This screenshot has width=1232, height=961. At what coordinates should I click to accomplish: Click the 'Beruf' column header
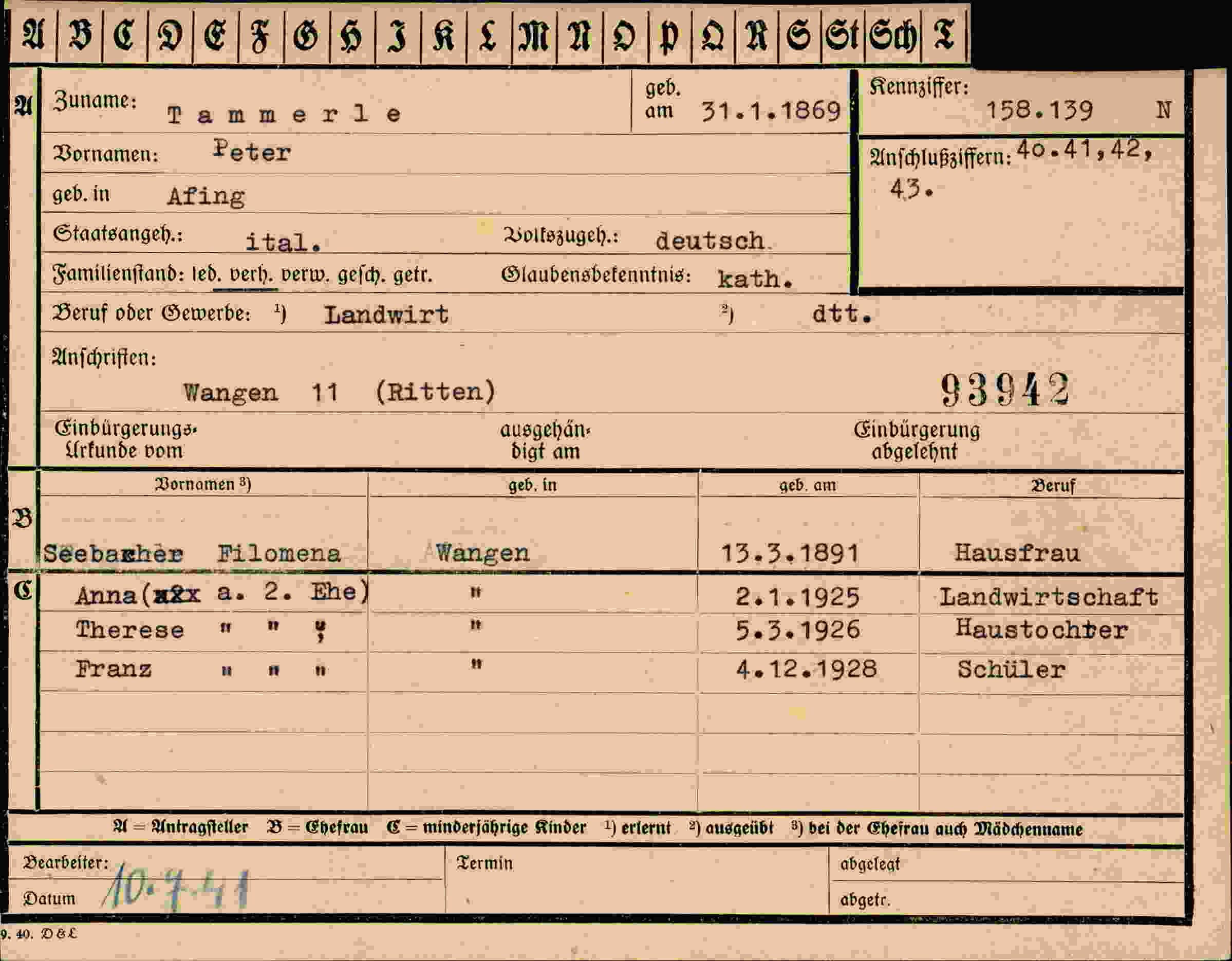tap(1053, 485)
